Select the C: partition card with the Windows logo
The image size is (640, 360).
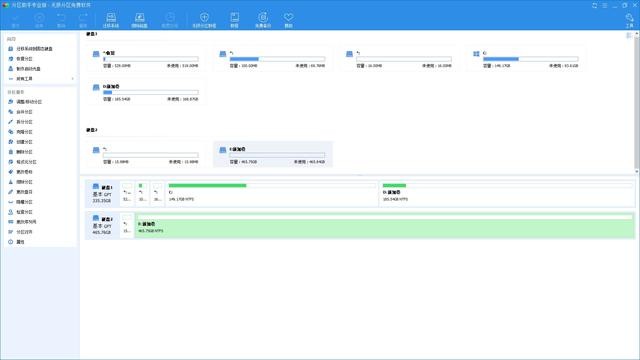click(526, 59)
